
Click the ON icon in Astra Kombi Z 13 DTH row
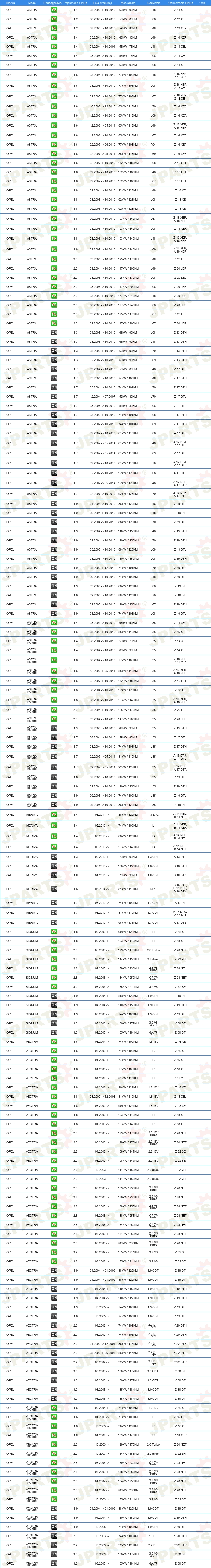click(54, 728)
